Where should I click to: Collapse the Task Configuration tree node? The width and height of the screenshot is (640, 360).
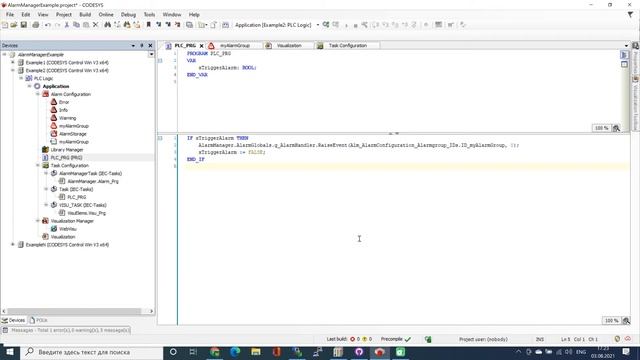pyautogui.click(x=38, y=165)
